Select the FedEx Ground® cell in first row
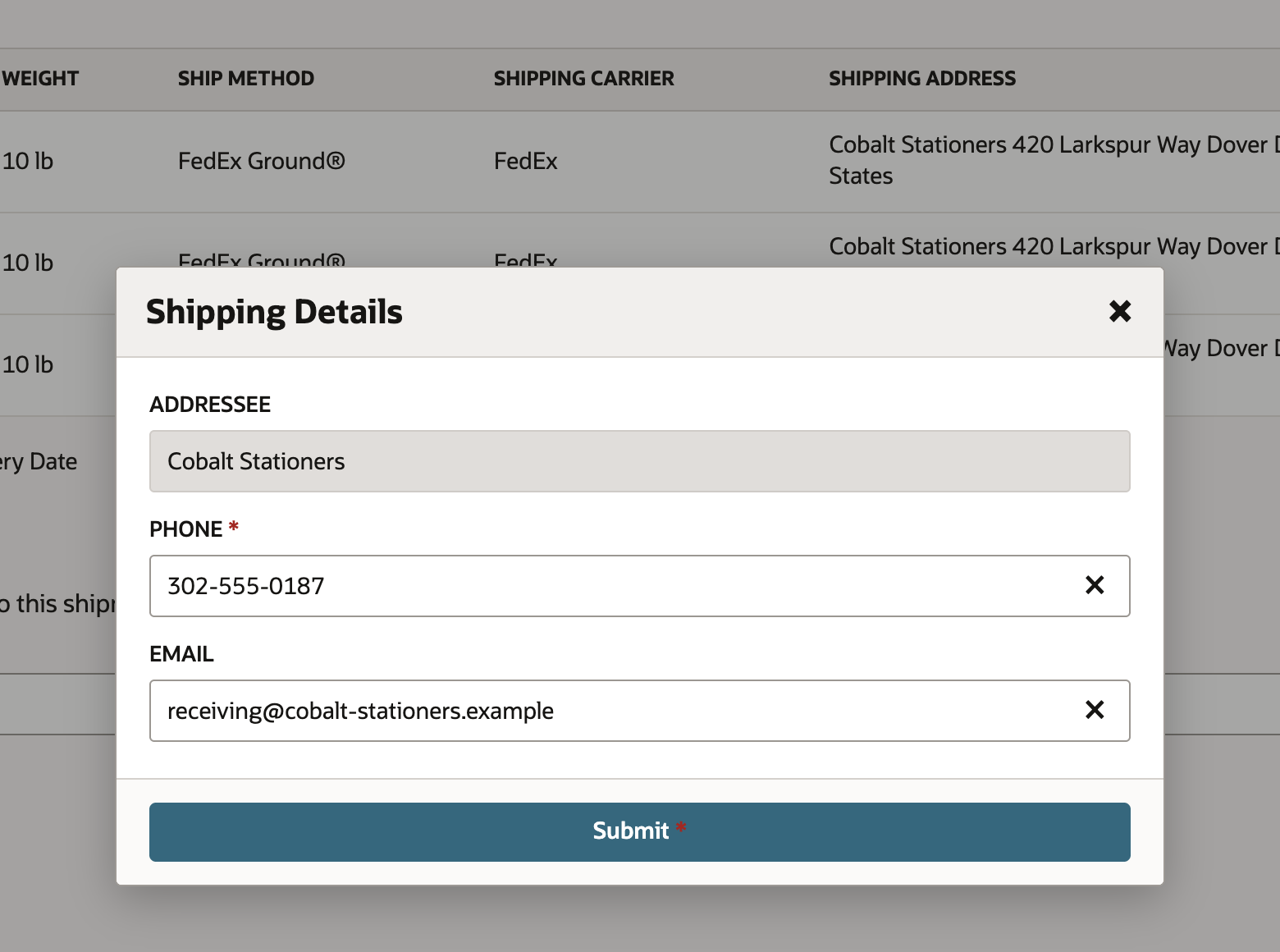 [x=262, y=161]
